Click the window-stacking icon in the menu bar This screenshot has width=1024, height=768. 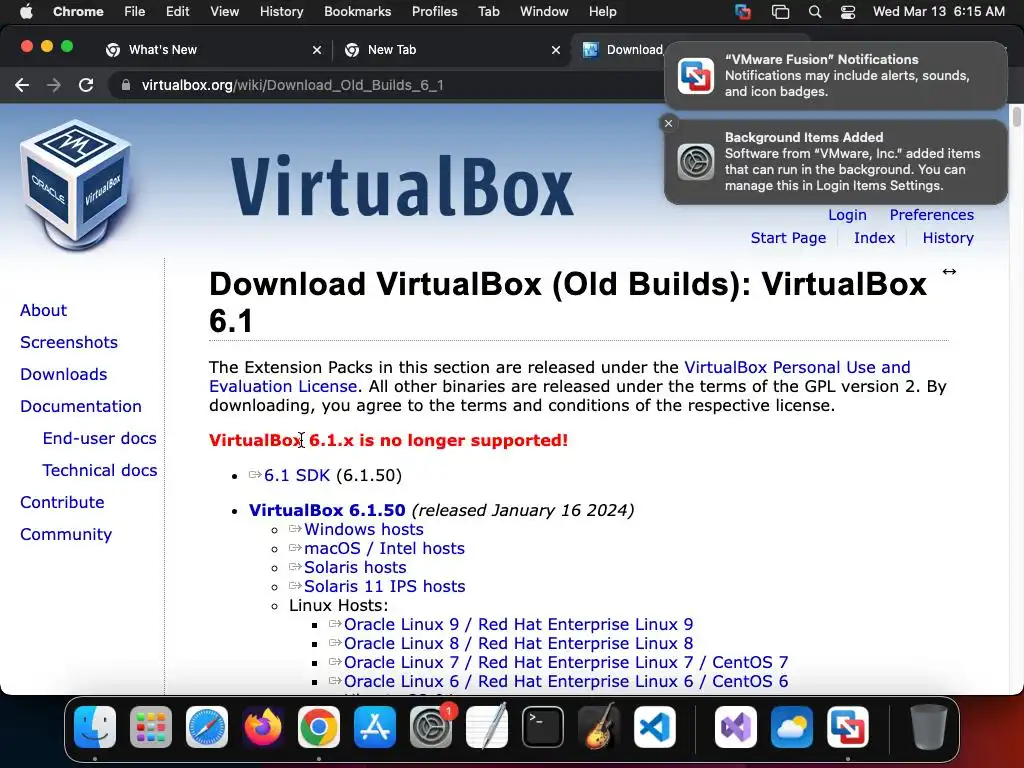pyautogui.click(x=780, y=12)
